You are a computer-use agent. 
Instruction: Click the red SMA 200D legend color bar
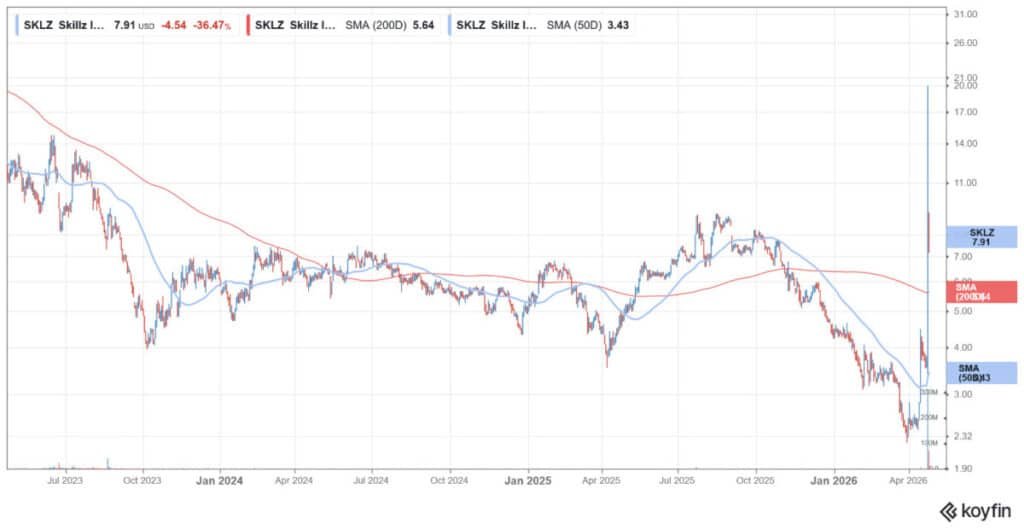tap(247, 24)
